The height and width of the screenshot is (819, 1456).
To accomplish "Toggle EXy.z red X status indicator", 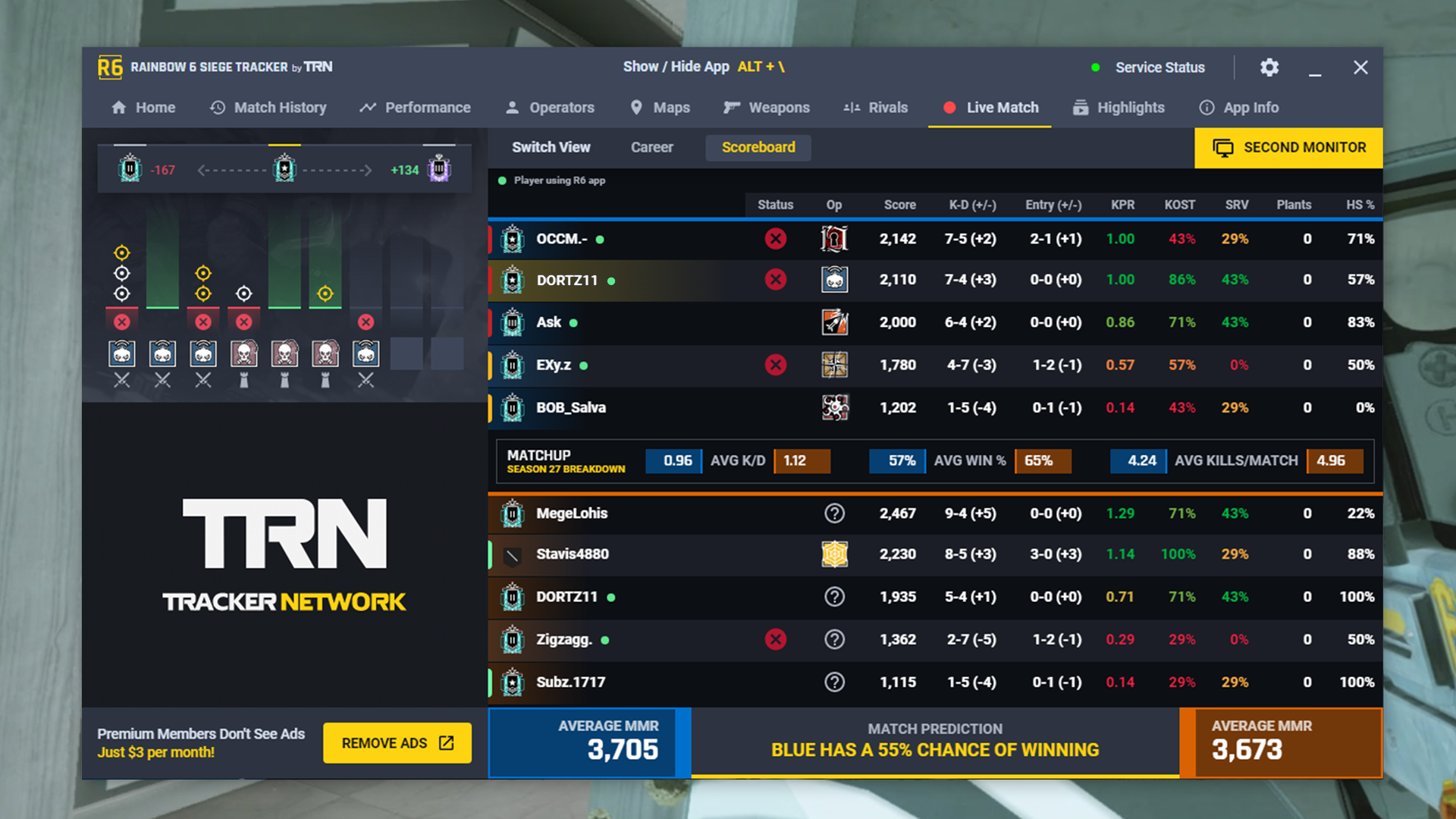I will coord(776,364).
